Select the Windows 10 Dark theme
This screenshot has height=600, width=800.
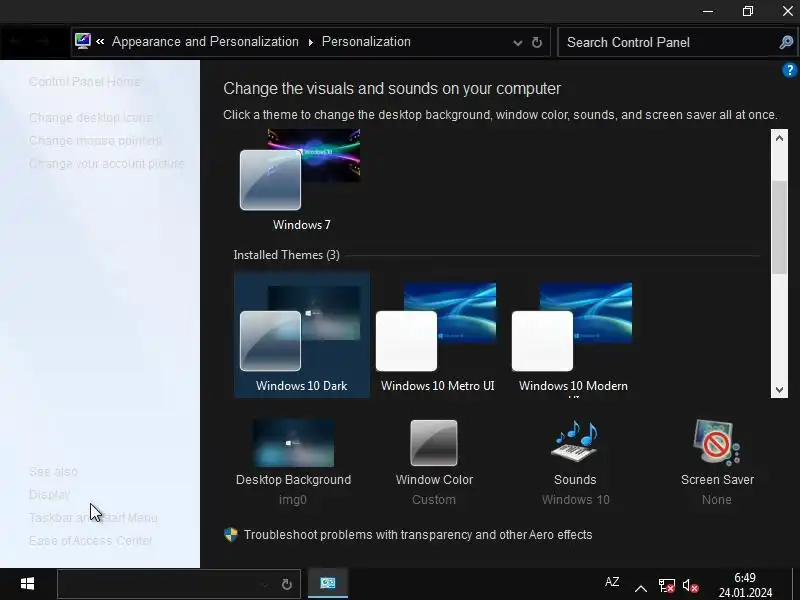click(x=302, y=334)
